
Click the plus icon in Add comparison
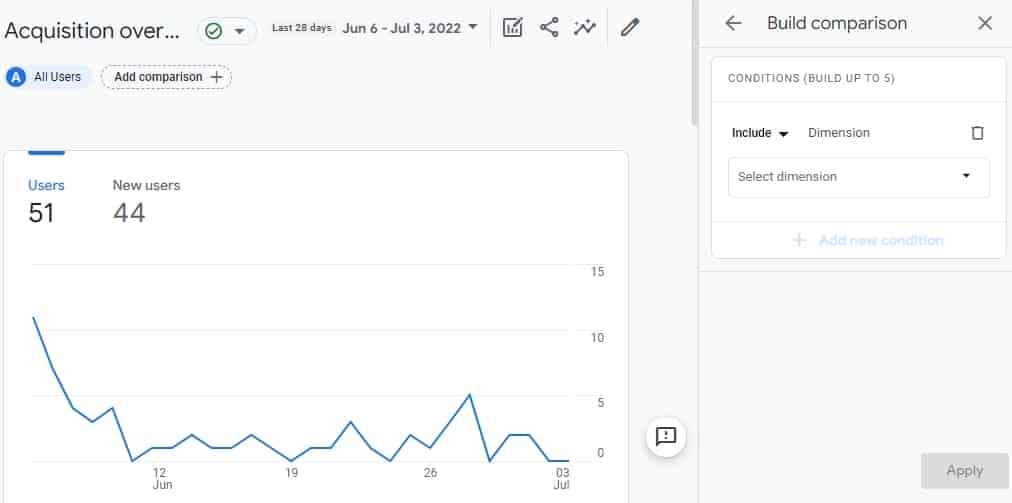click(x=216, y=77)
